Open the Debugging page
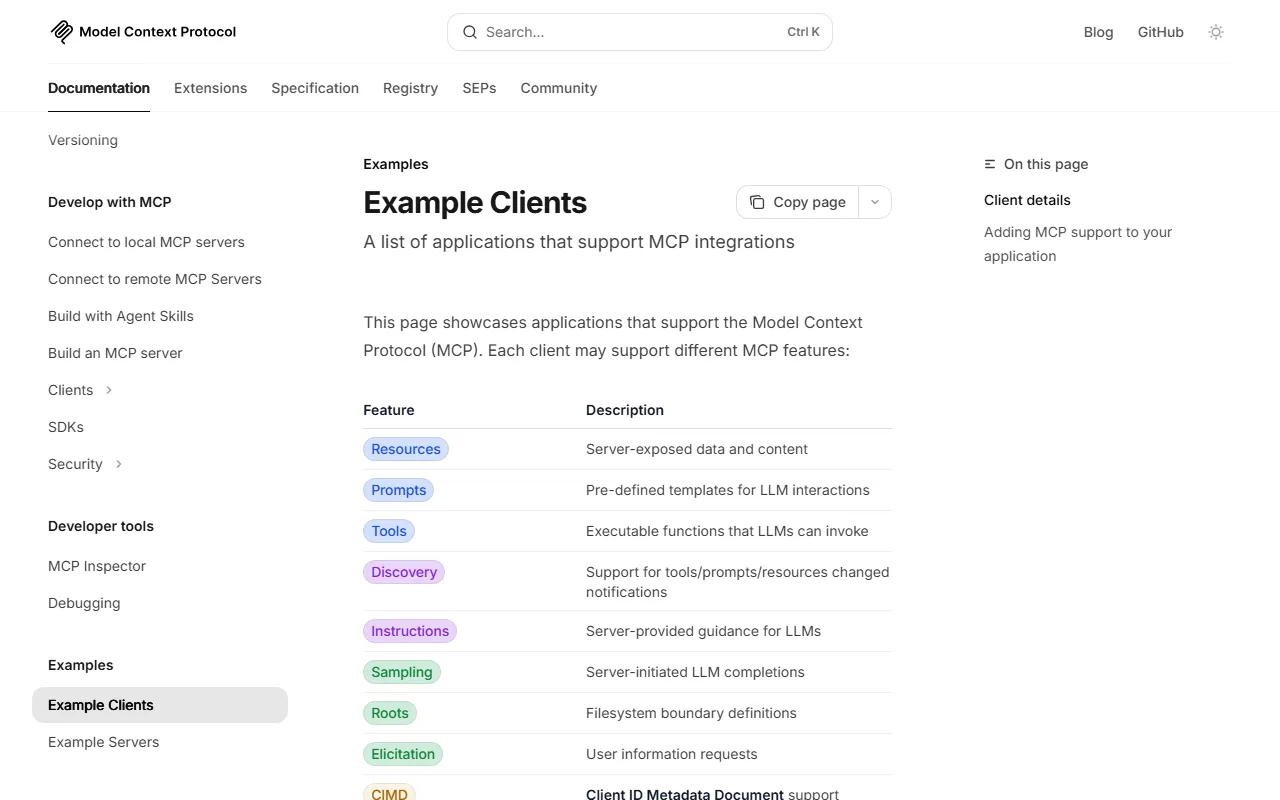The width and height of the screenshot is (1280, 800). pyautogui.click(x=84, y=603)
